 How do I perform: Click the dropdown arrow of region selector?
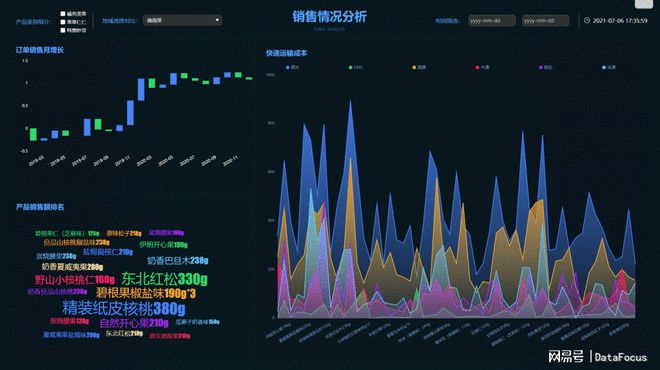tap(217, 20)
